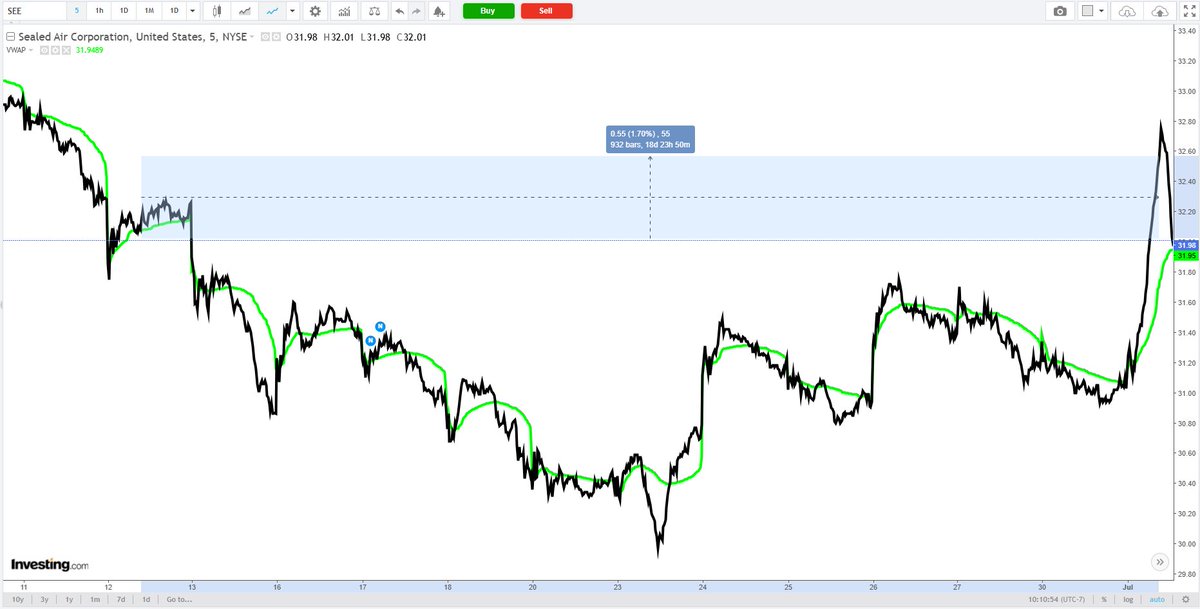Click symbol search field SEE

click(x=33, y=11)
